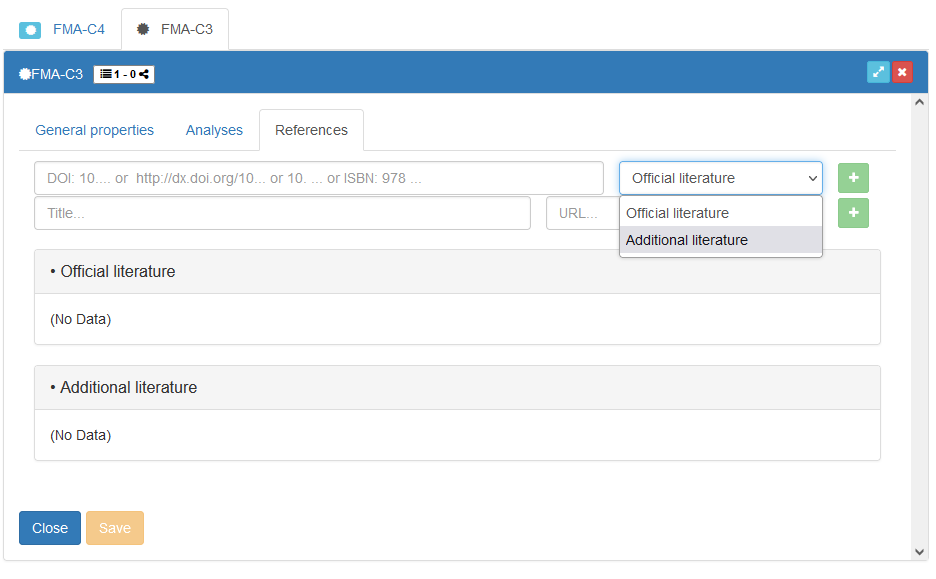The image size is (936, 579).
Task: Add reference via plus beside DOI field
Action: [853, 178]
